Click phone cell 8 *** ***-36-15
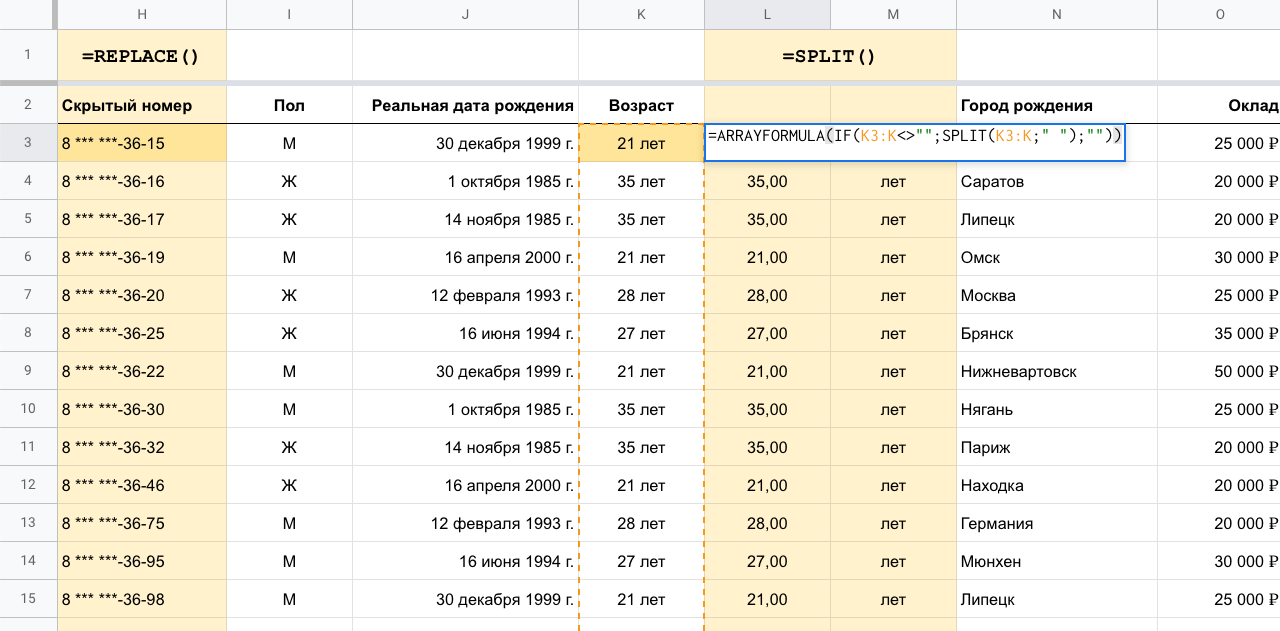 tap(142, 143)
